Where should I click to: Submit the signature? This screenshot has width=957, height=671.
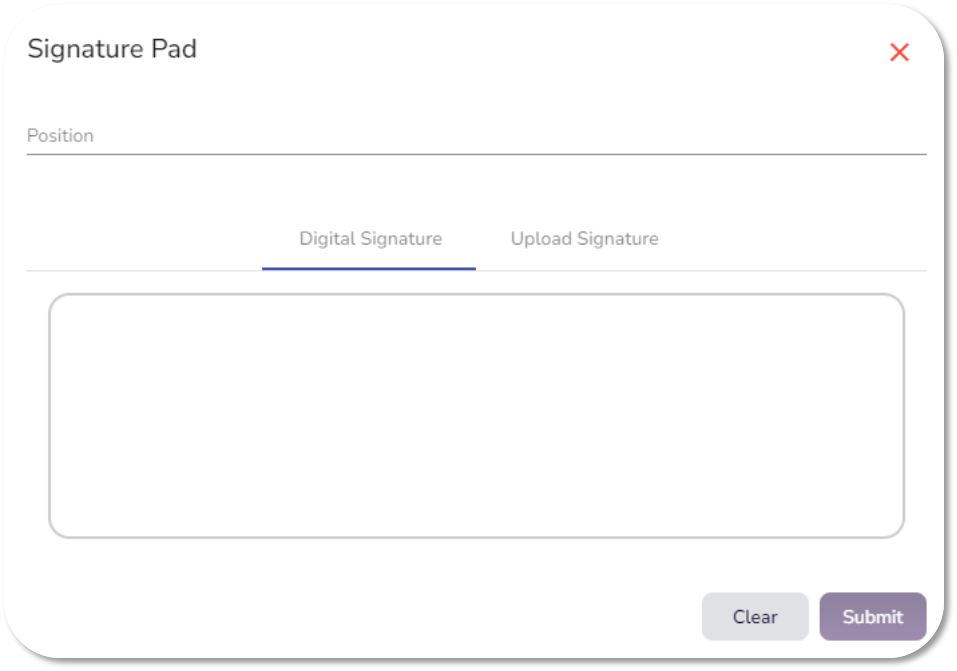pos(872,617)
